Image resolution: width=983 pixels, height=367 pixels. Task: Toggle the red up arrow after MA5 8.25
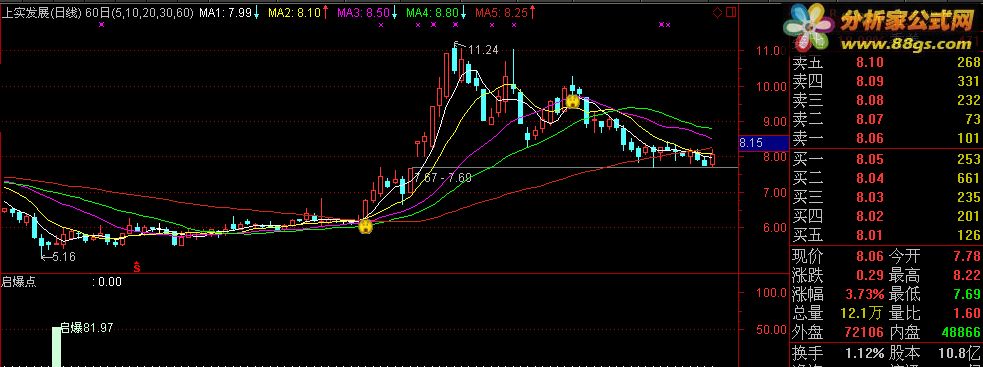[x=532, y=12]
